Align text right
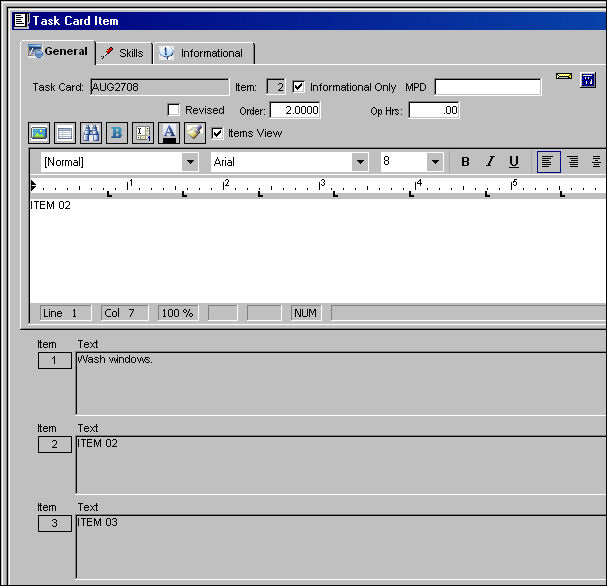 [573, 162]
